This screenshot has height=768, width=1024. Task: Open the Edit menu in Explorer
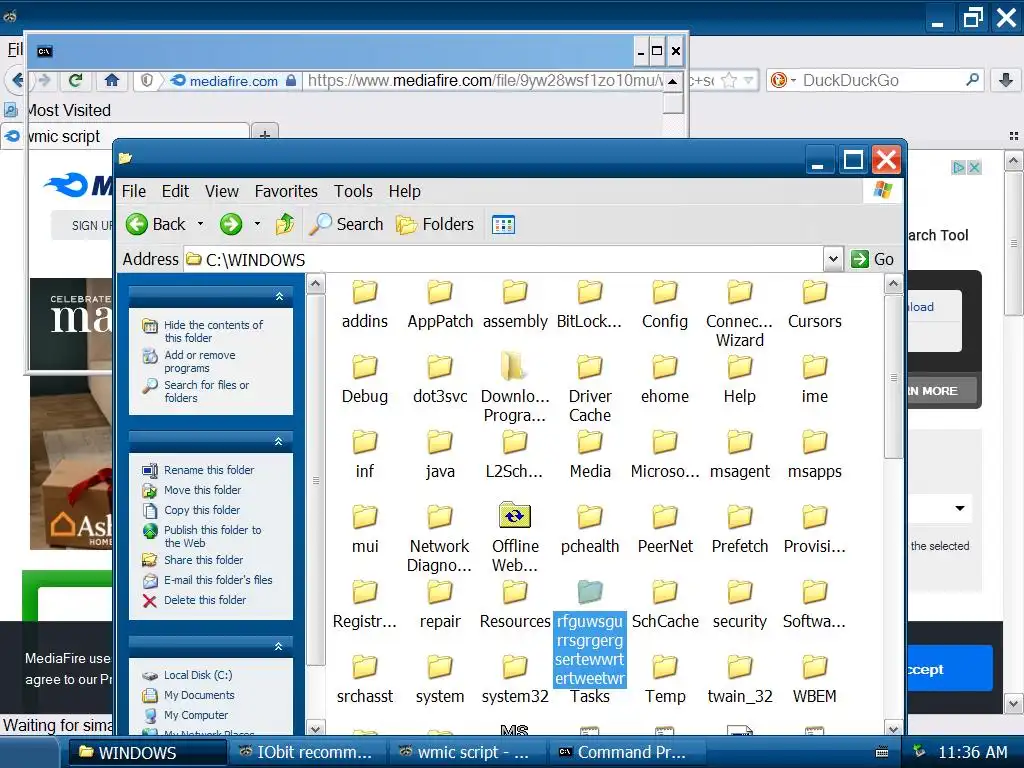click(175, 191)
